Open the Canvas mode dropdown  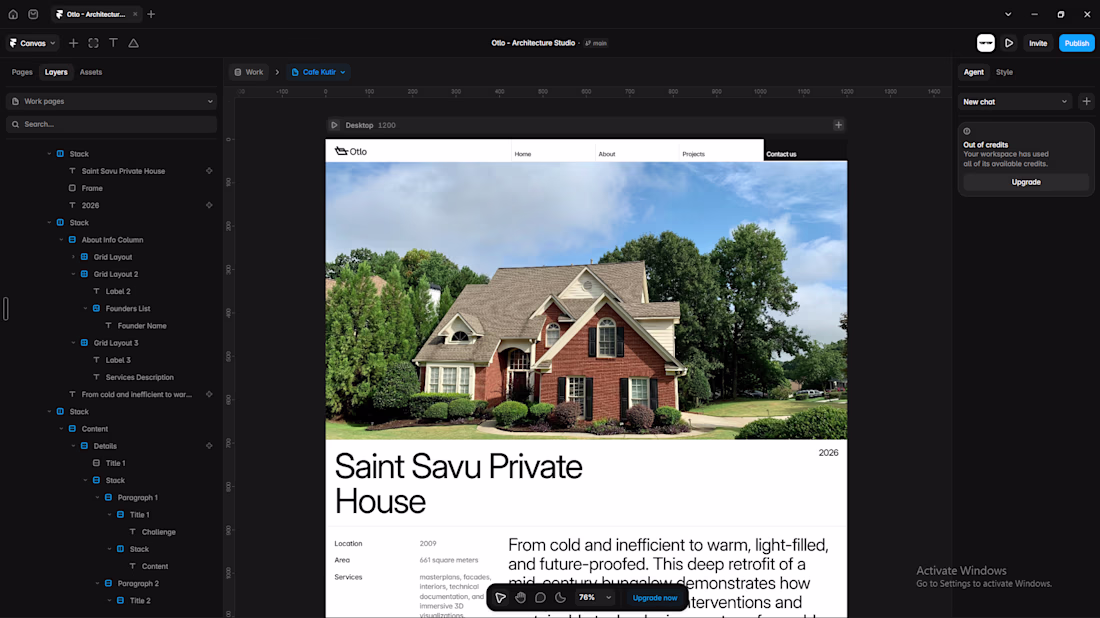pos(32,43)
